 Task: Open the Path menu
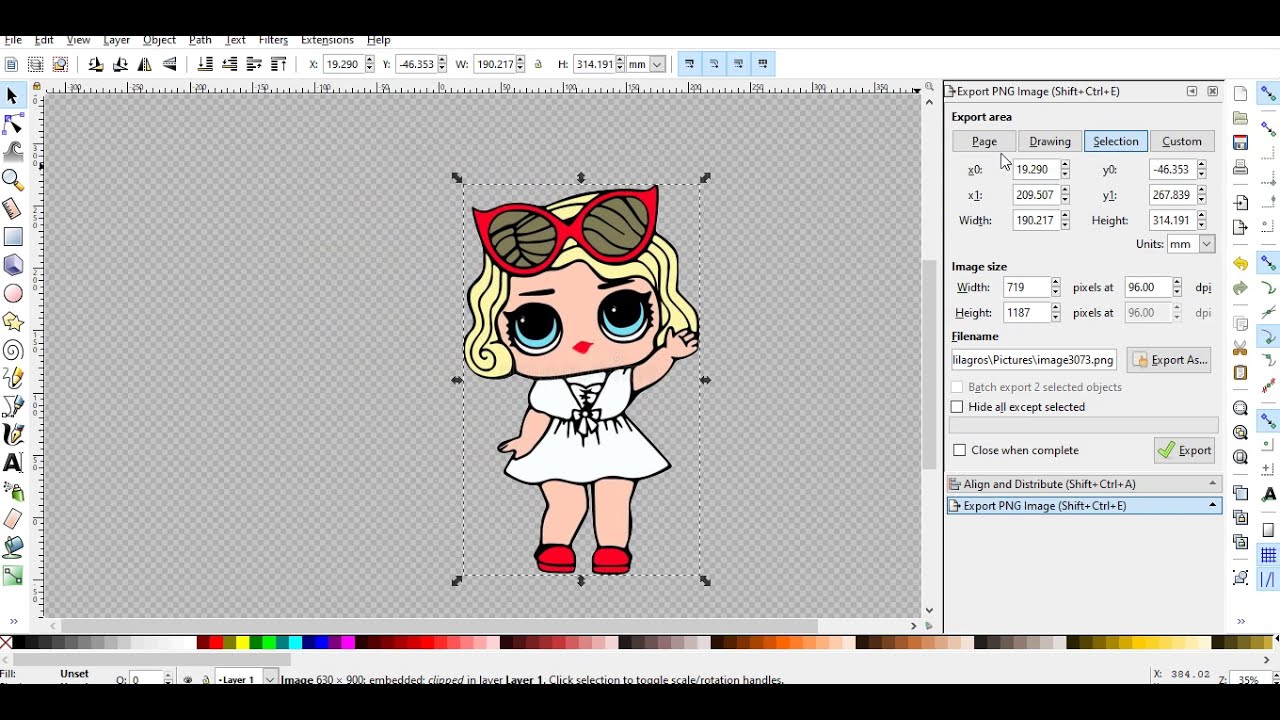pos(200,40)
